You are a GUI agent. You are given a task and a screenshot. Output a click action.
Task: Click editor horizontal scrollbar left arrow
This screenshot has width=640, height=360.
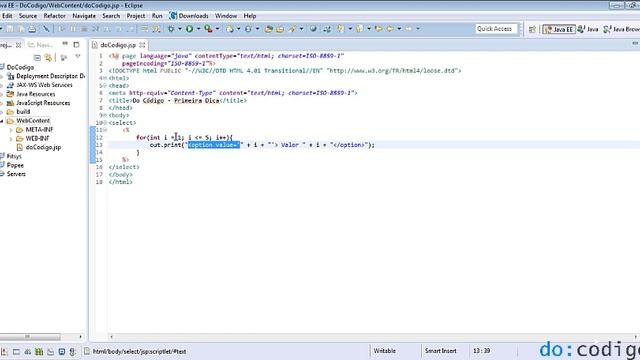111,337
